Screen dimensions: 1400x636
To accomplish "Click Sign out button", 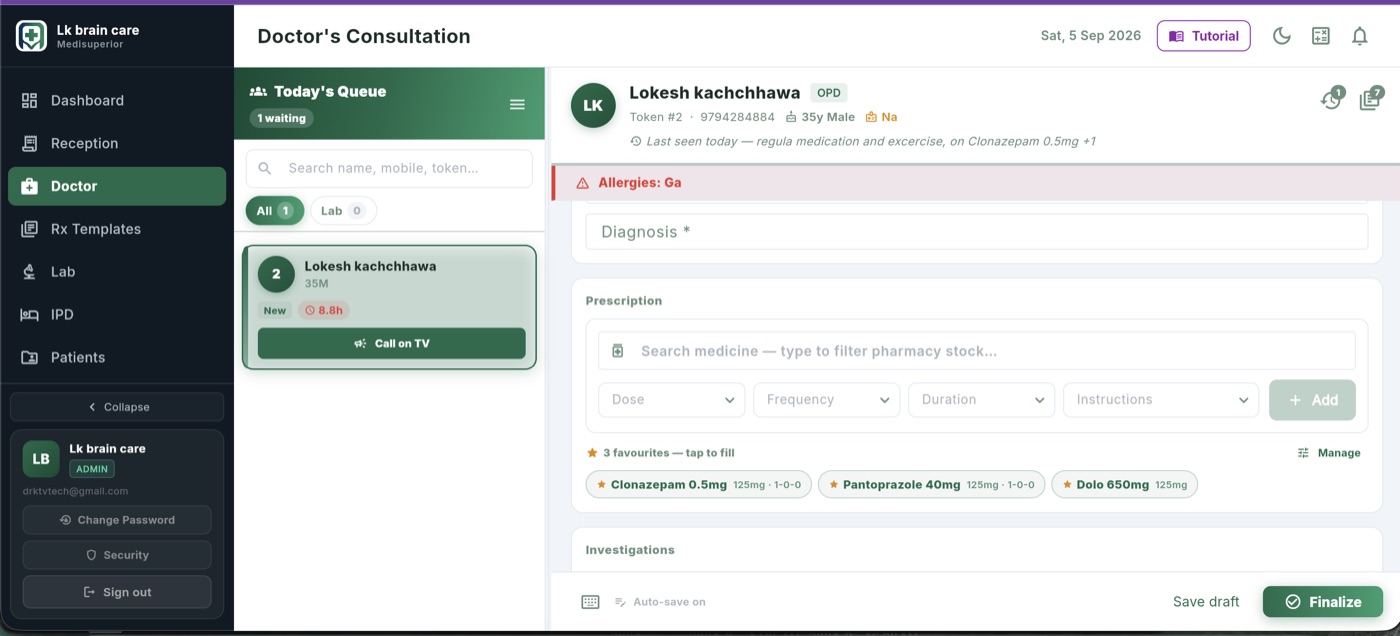I will click(x=117, y=592).
